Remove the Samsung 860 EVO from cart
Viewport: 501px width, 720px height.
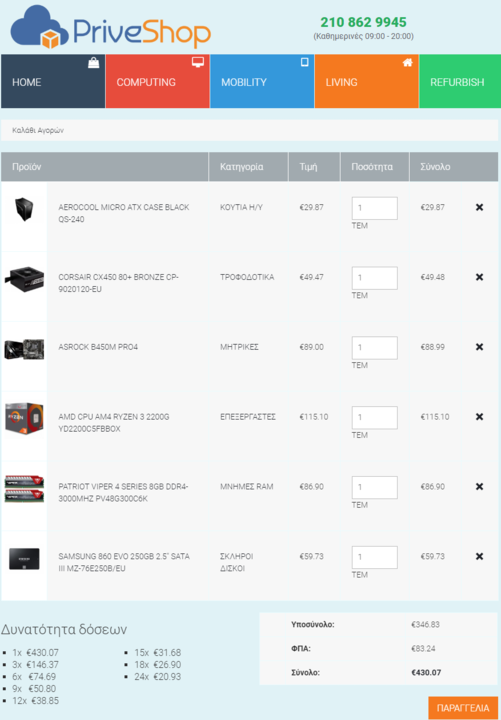coord(479,557)
